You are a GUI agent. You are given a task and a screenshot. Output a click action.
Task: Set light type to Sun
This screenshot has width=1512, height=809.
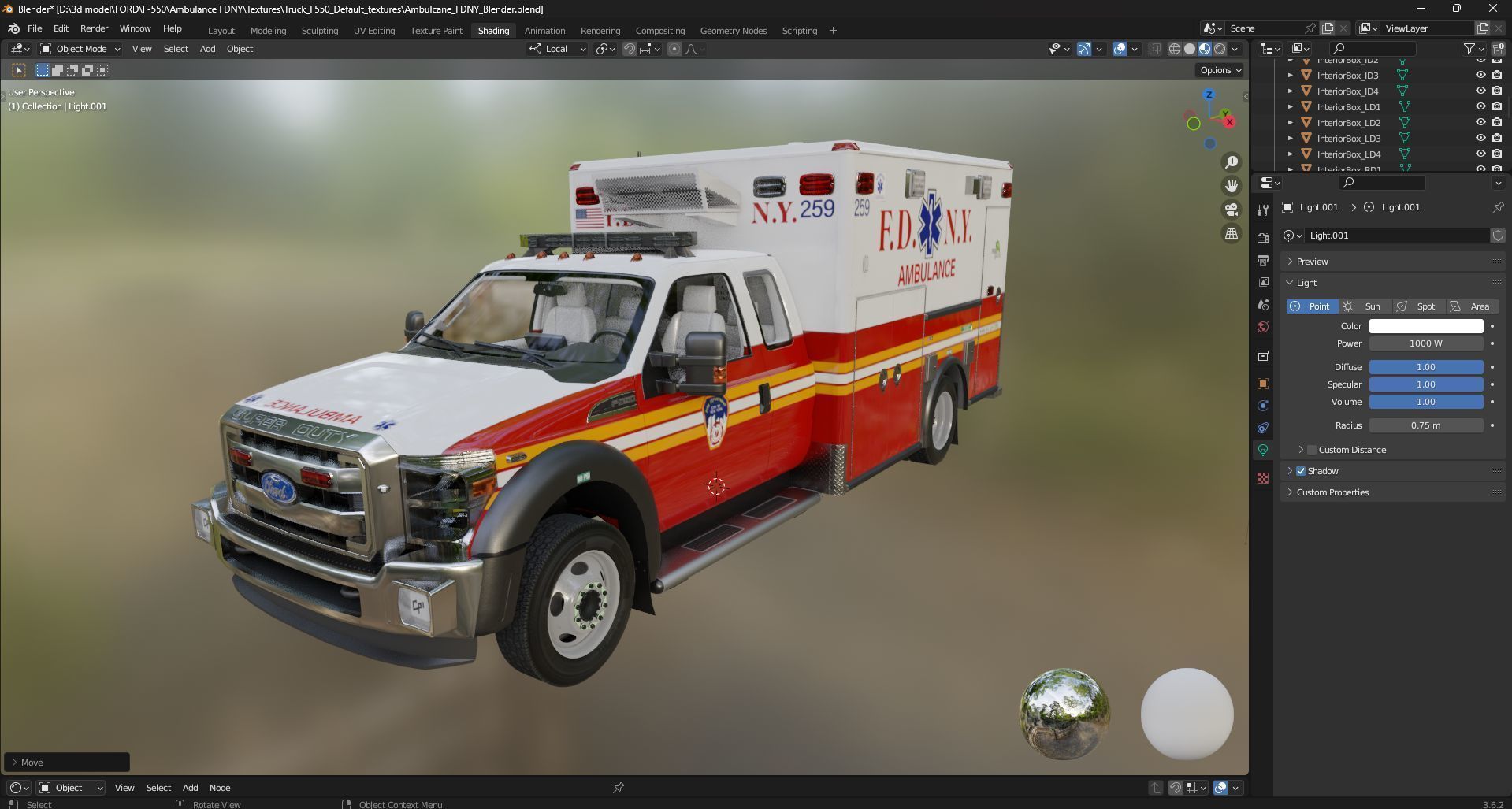tap(1365, 306)
